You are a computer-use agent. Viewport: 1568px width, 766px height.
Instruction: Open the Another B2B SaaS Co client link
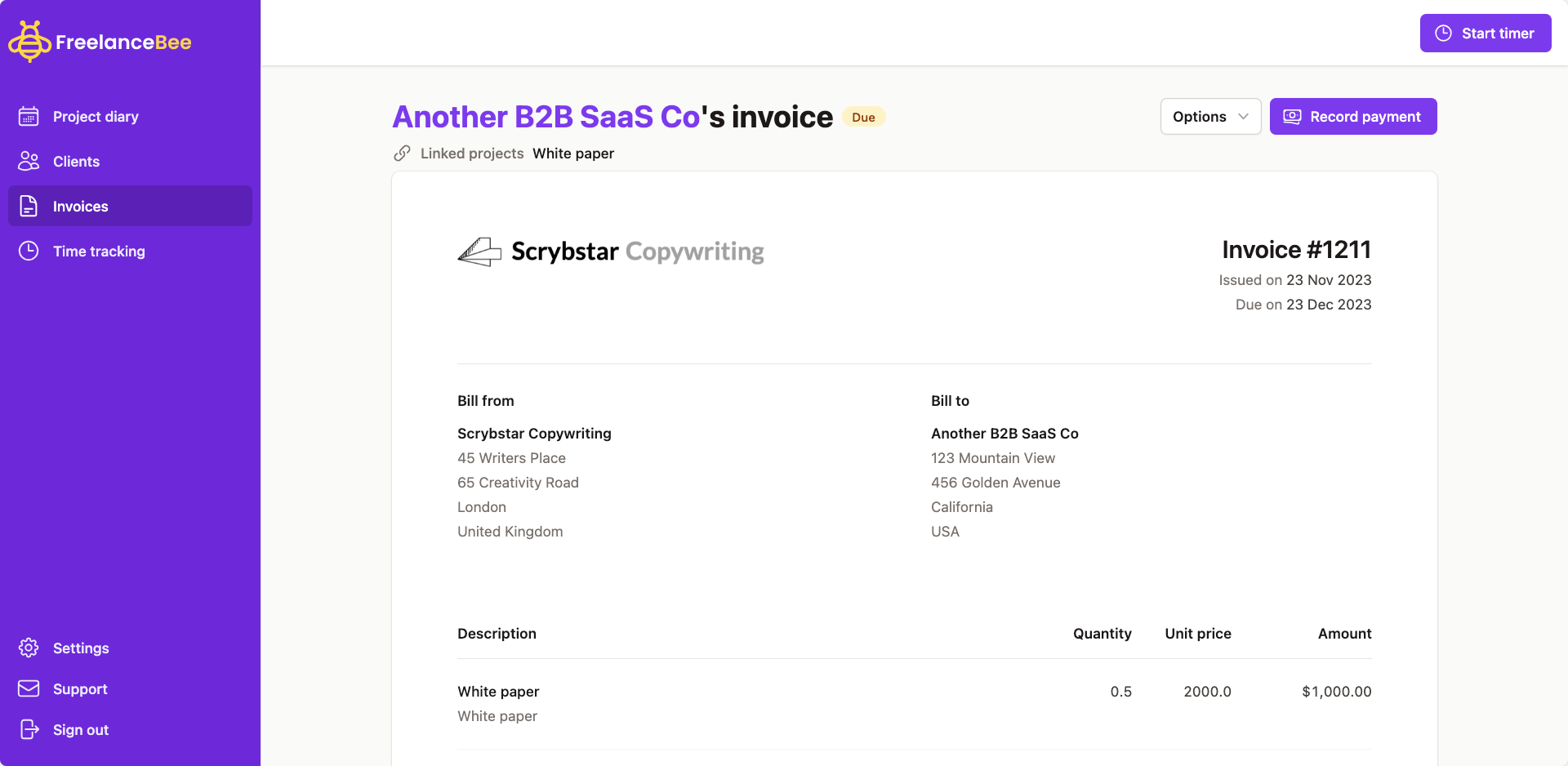[546, 118]
